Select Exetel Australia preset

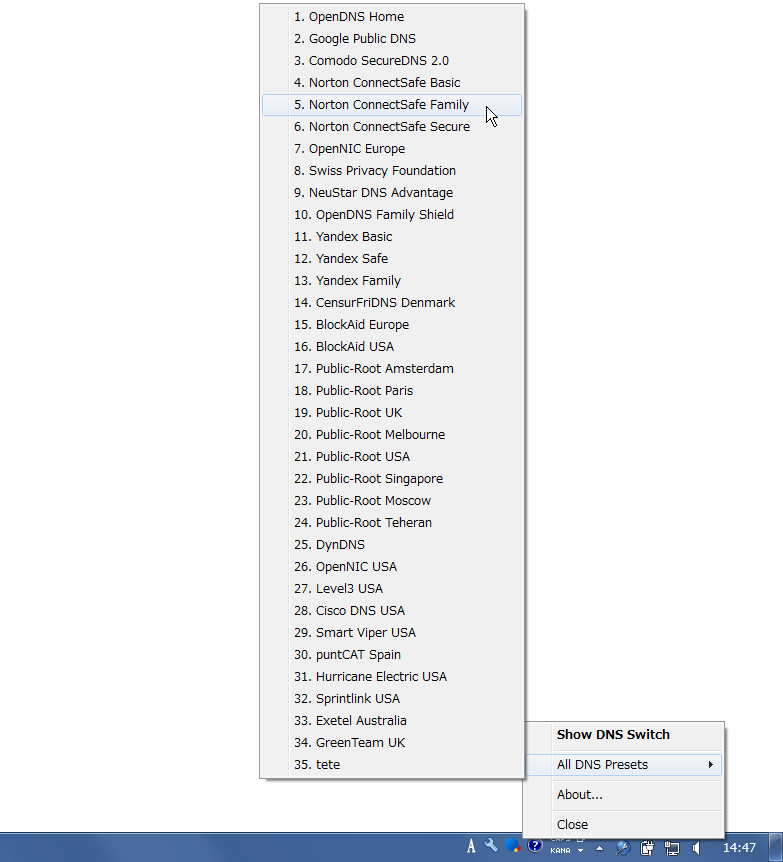[392, 721]
